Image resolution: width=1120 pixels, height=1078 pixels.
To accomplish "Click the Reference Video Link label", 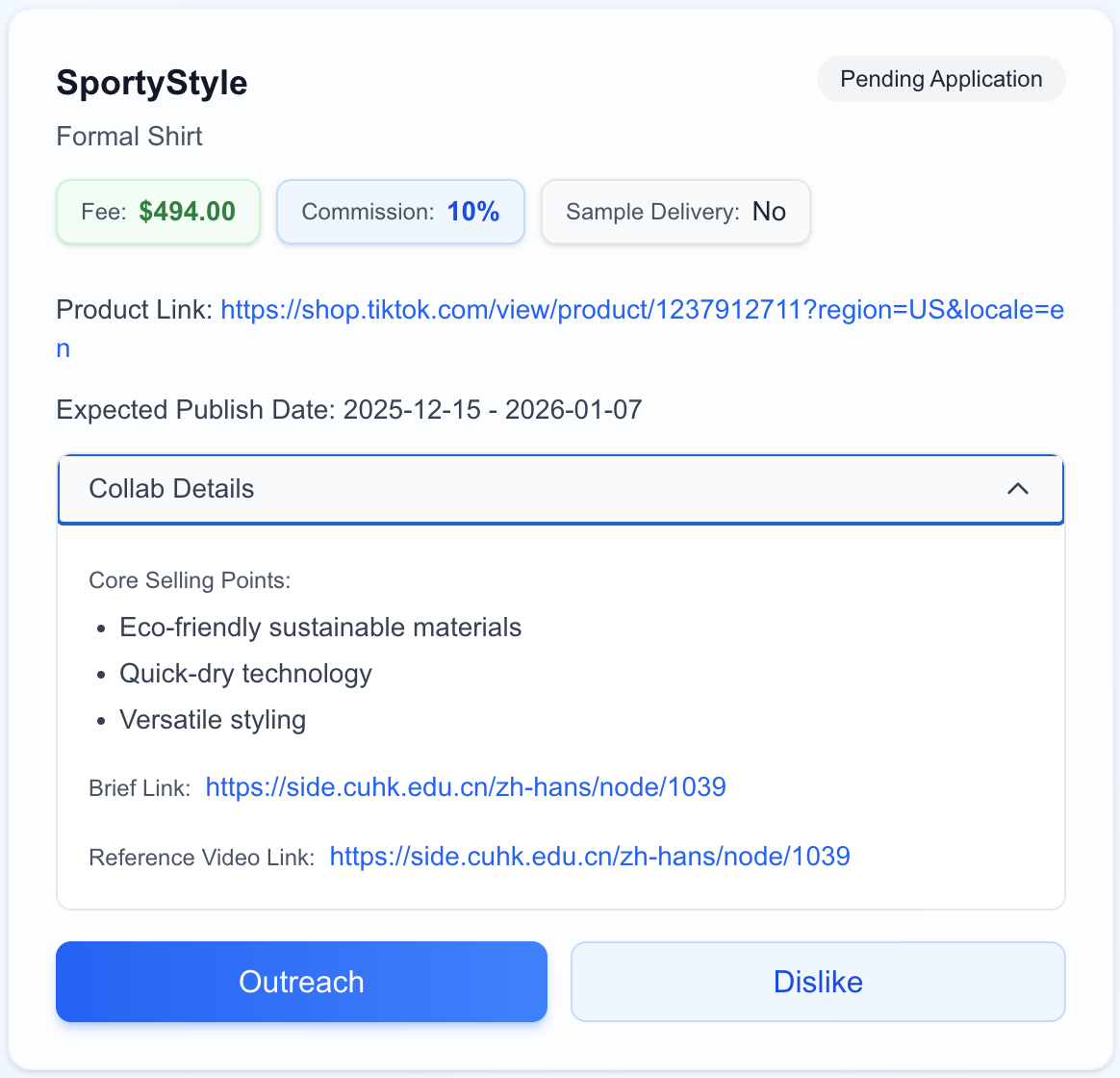I will [x=201, y=858].
